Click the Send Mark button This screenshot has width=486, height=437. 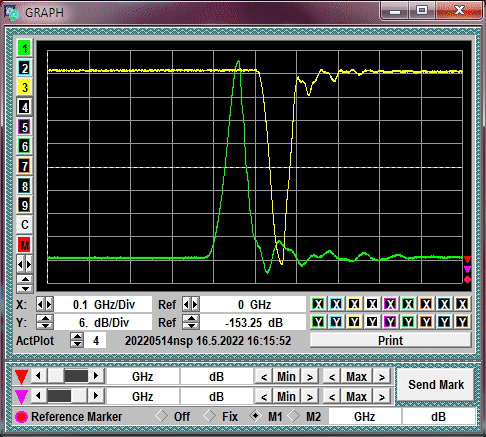(436, 385)
